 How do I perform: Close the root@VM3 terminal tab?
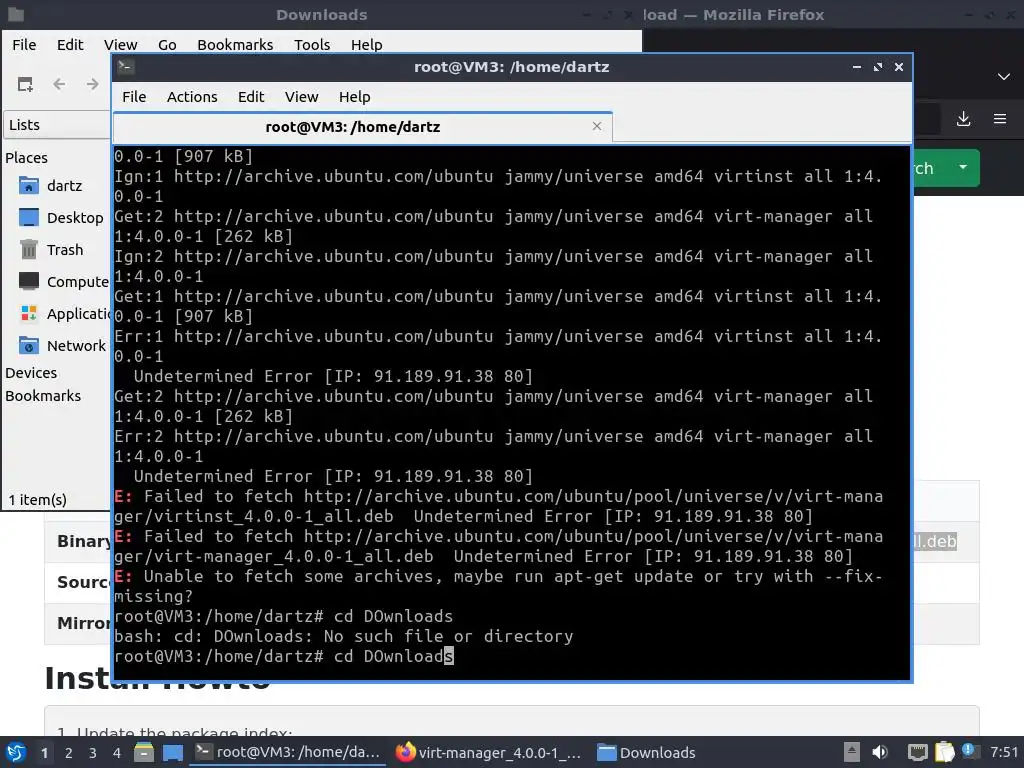click(x=596, y=126)
